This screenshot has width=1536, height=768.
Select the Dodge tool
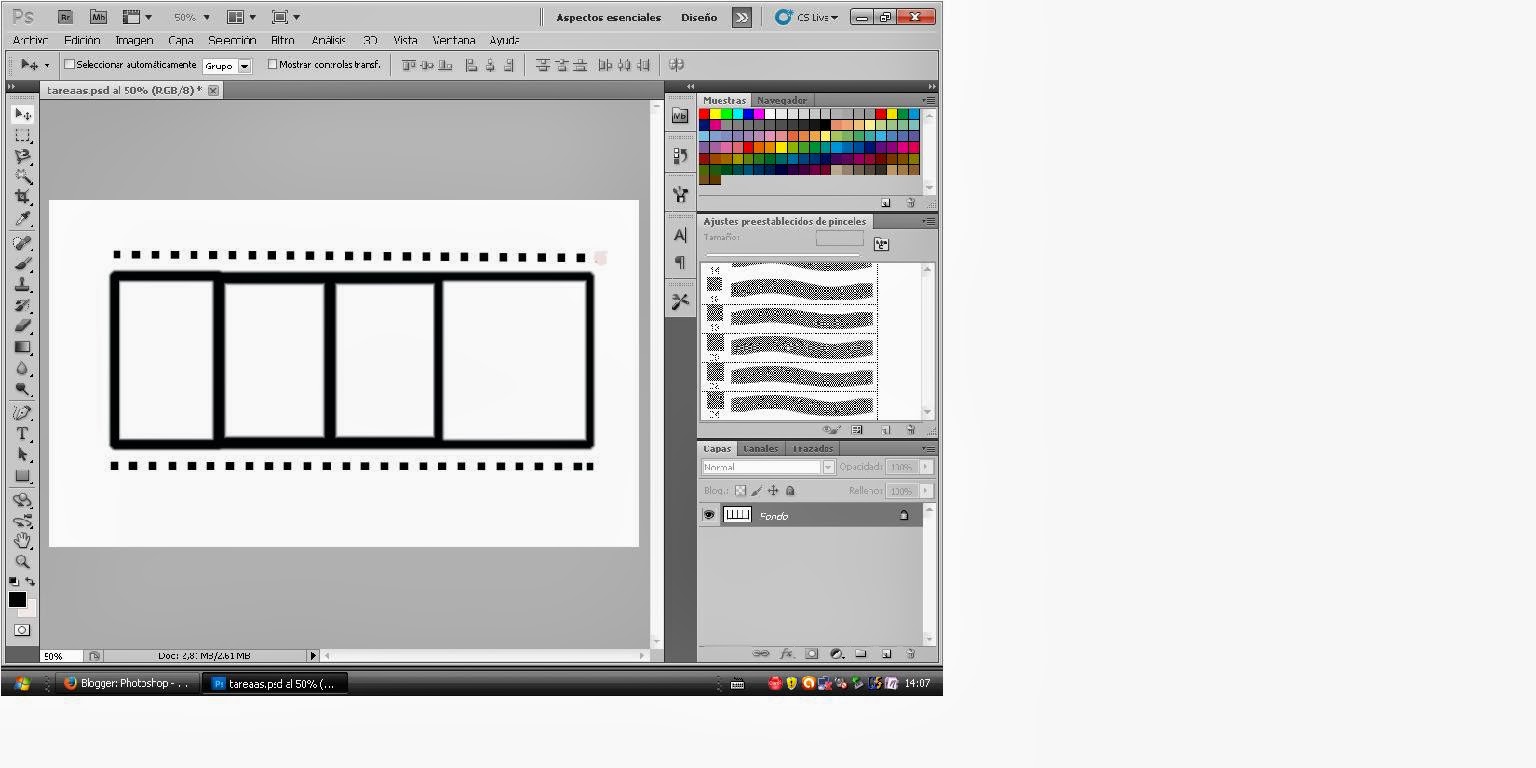22,389
